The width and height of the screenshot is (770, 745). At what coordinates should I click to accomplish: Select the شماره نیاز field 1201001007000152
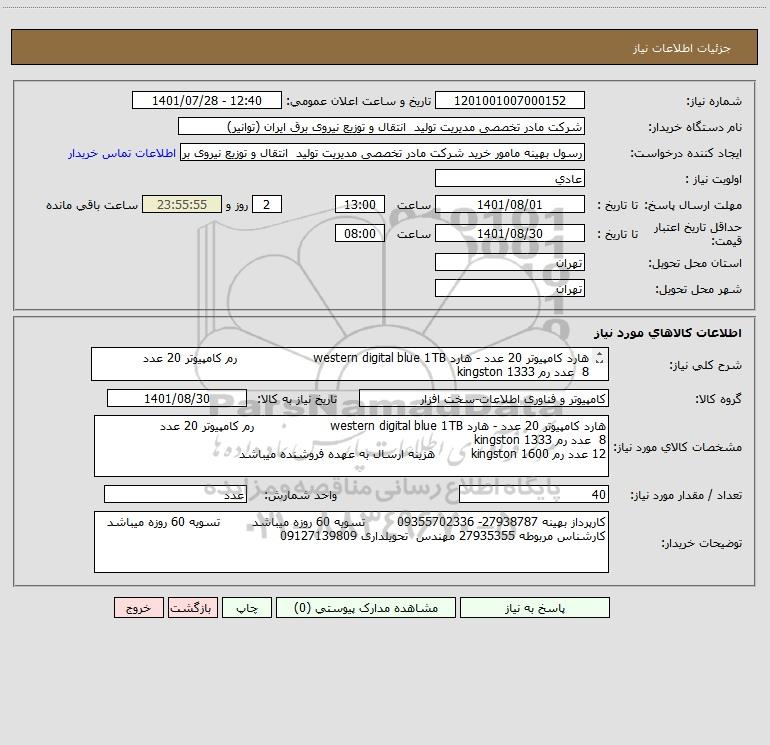pyautogui.click(x=510, y=100)
